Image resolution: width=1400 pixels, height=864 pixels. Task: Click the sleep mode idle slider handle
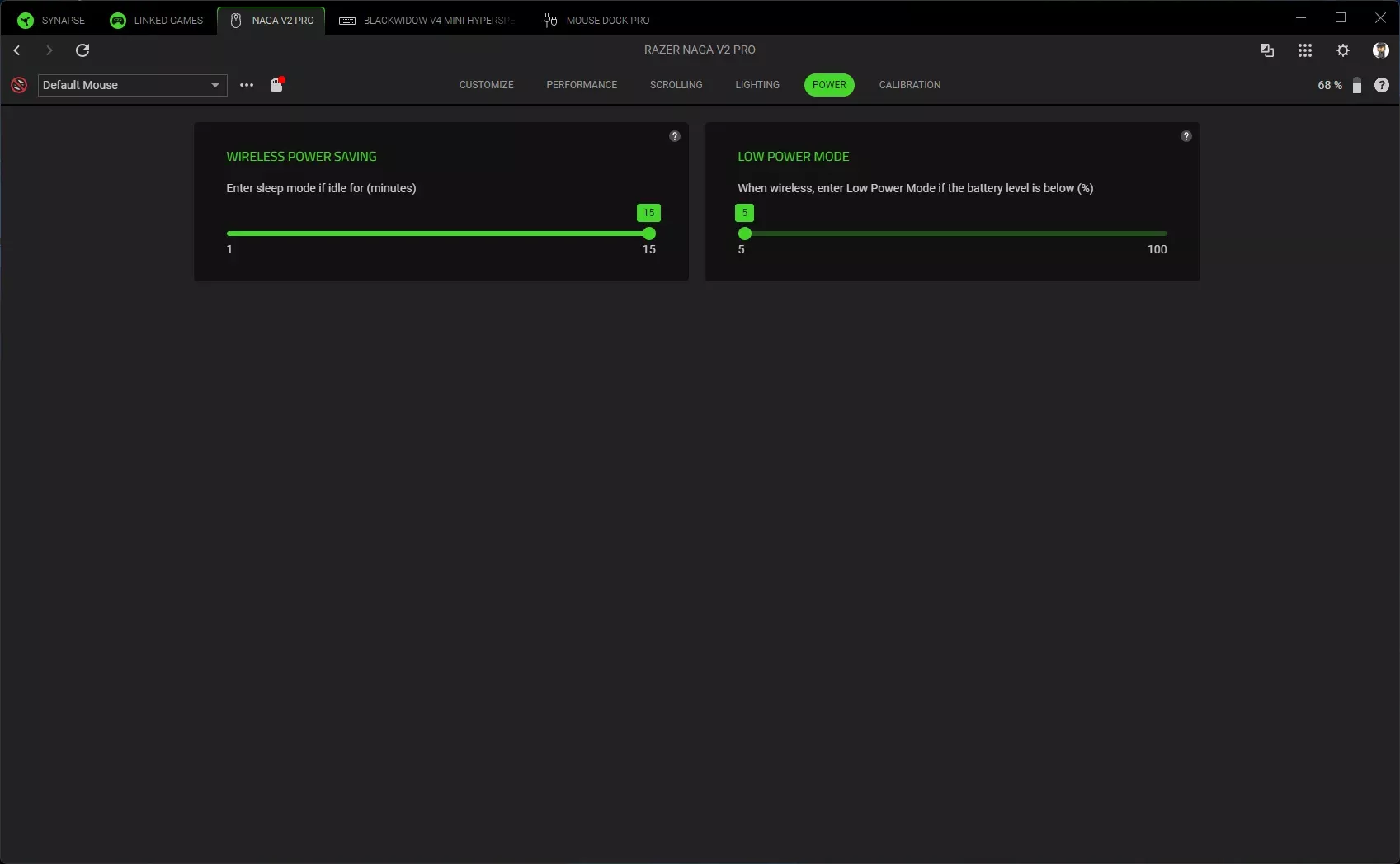pos(649,234)
